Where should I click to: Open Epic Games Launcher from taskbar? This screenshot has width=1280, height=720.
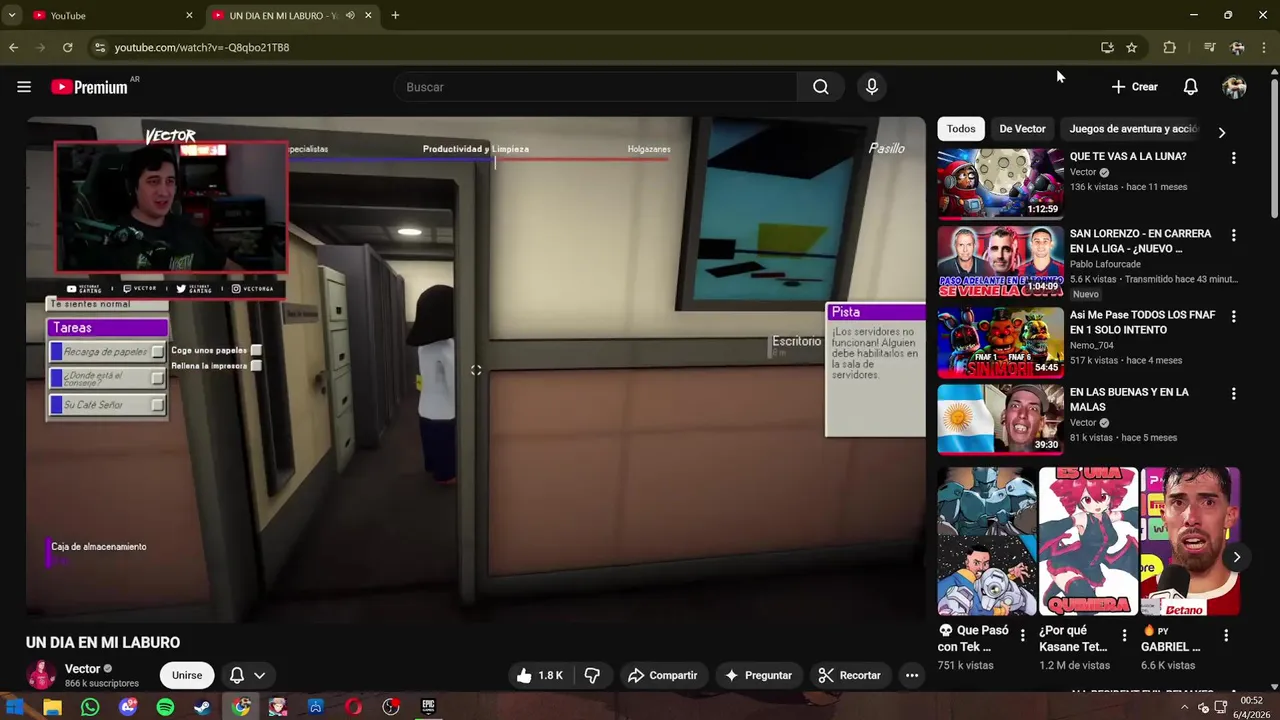pos(428,707)
